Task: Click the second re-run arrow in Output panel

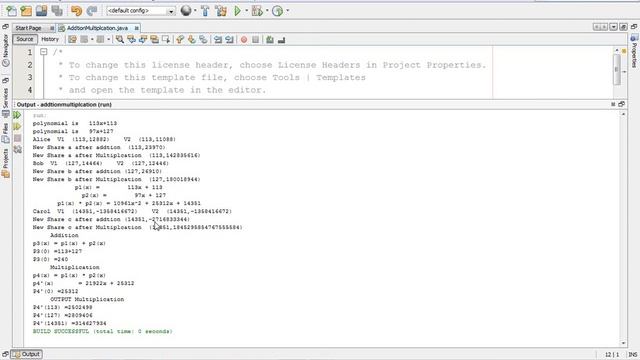Action: tap(17, 127)
